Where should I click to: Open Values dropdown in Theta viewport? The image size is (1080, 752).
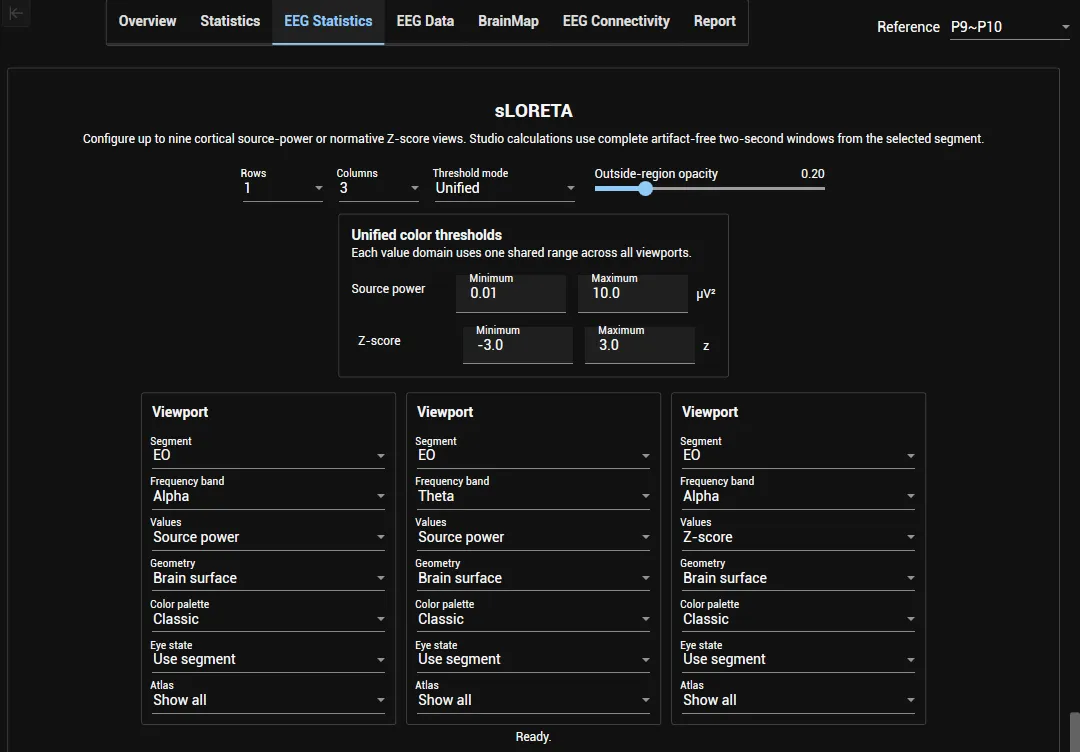533,537
